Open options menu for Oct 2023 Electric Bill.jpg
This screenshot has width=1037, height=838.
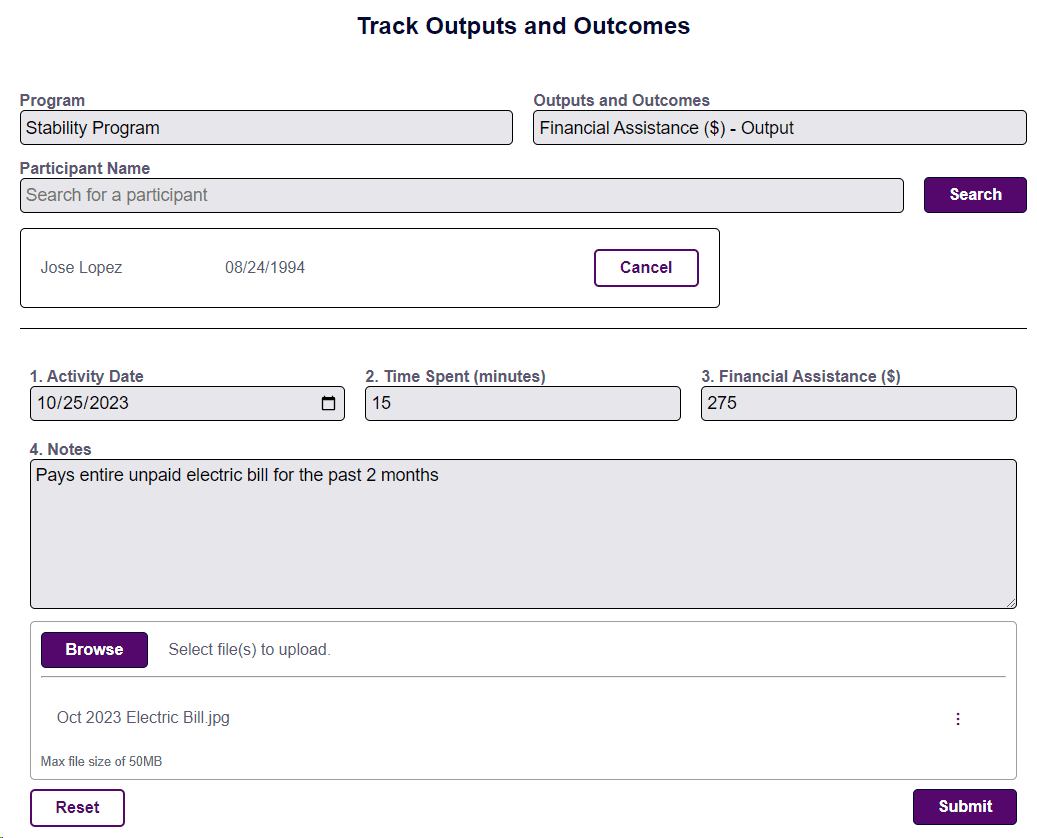coord(957,719)
